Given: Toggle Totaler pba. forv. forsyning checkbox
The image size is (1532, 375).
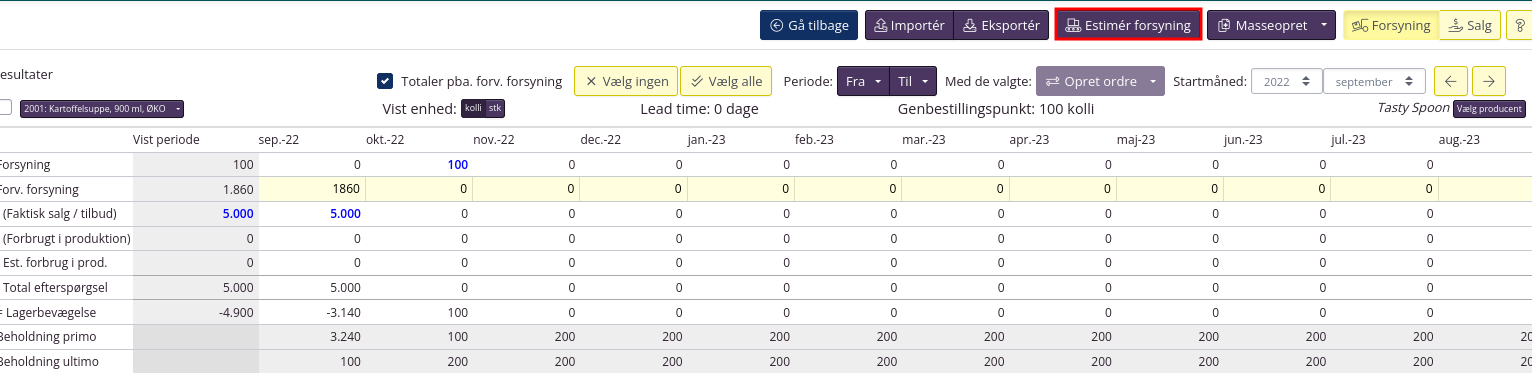Looking at the screenshot, I should (385, 81).
